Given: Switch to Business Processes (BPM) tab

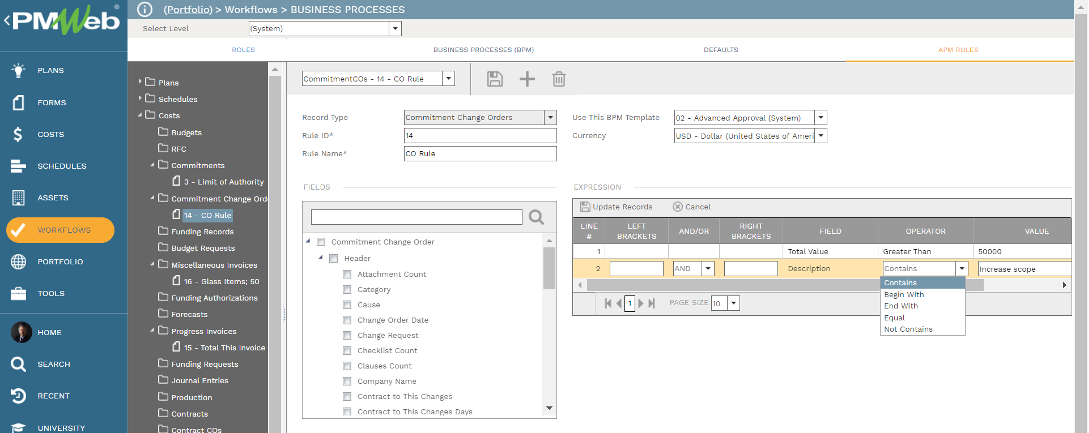Looking at the screenshot, I should pyautogui.click(x=483, y=50).
